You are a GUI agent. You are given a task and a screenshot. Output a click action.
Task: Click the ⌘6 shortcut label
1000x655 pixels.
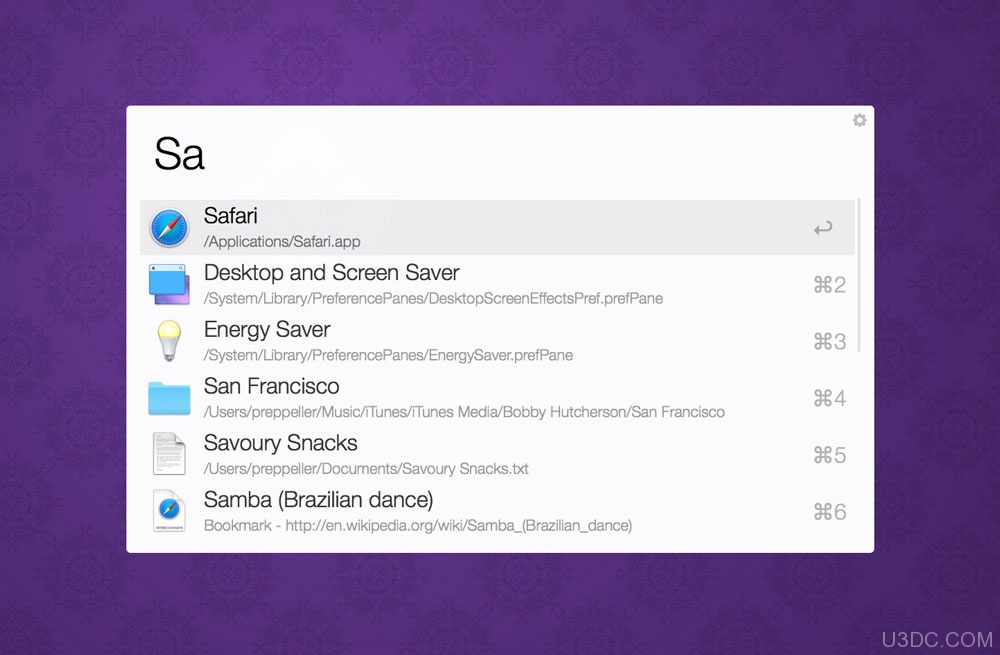pyautogui.click(x=830, y=511)
